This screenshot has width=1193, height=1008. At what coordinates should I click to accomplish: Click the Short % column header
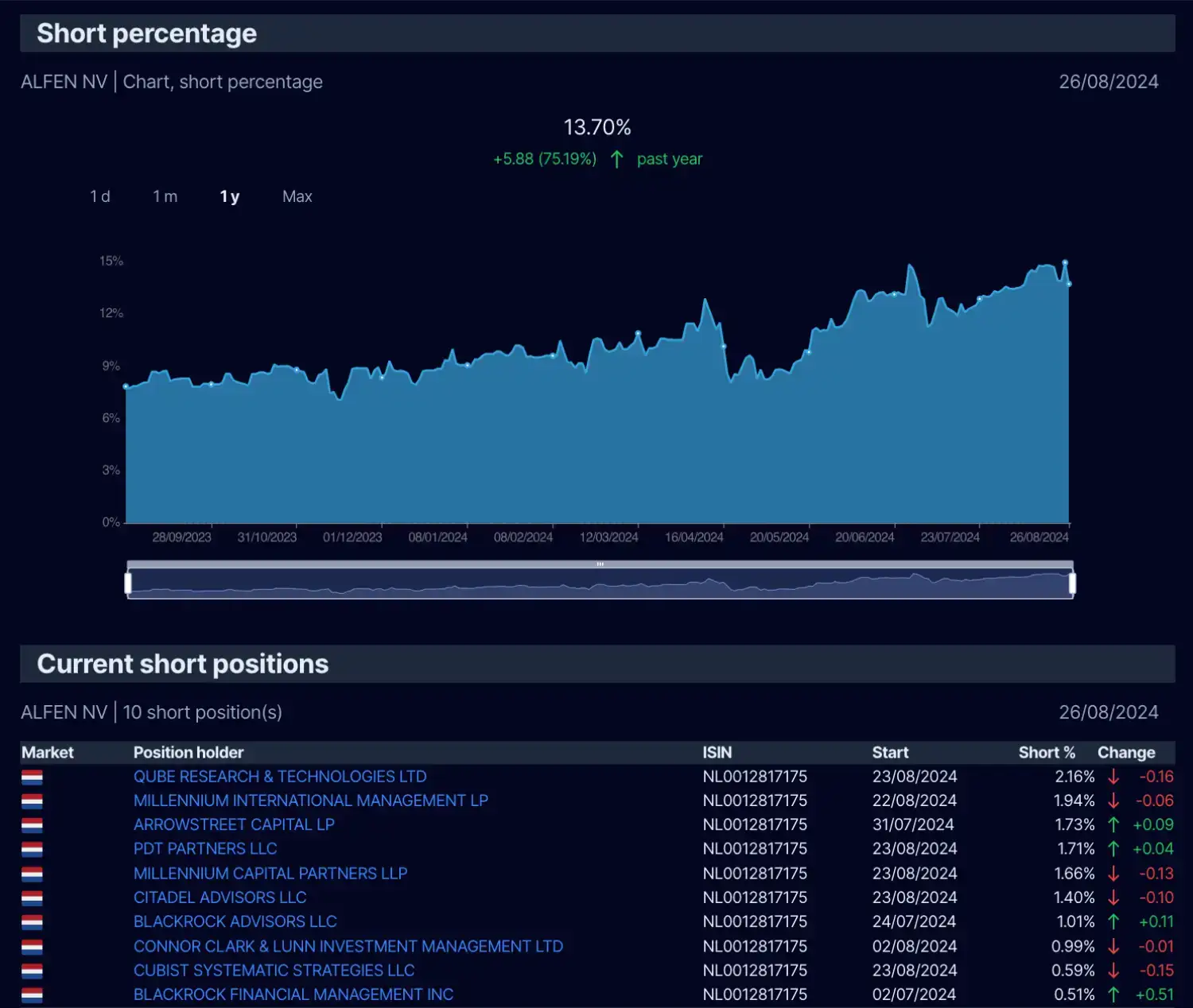click(x=1047, y=752)
